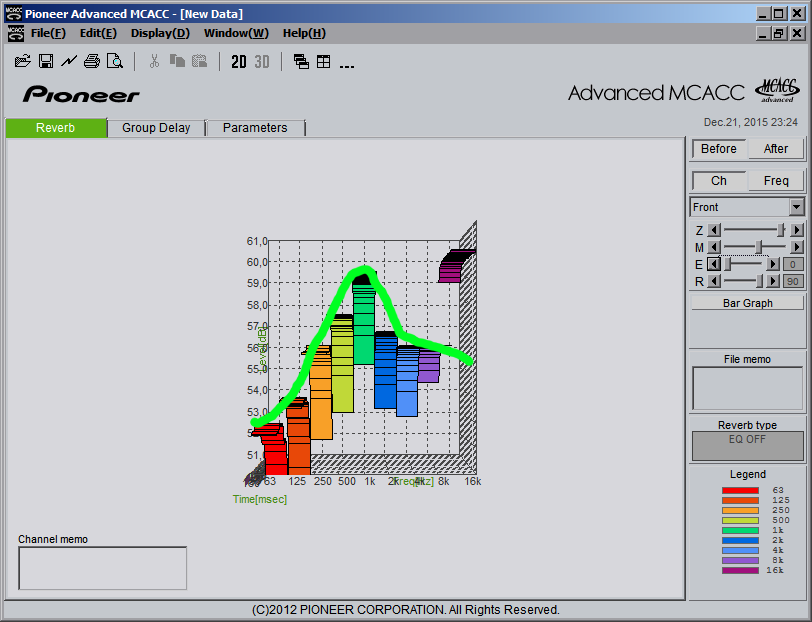Expand the Front channel dropdown
Screen dimensions: 812x622
[x=796, y=207]
